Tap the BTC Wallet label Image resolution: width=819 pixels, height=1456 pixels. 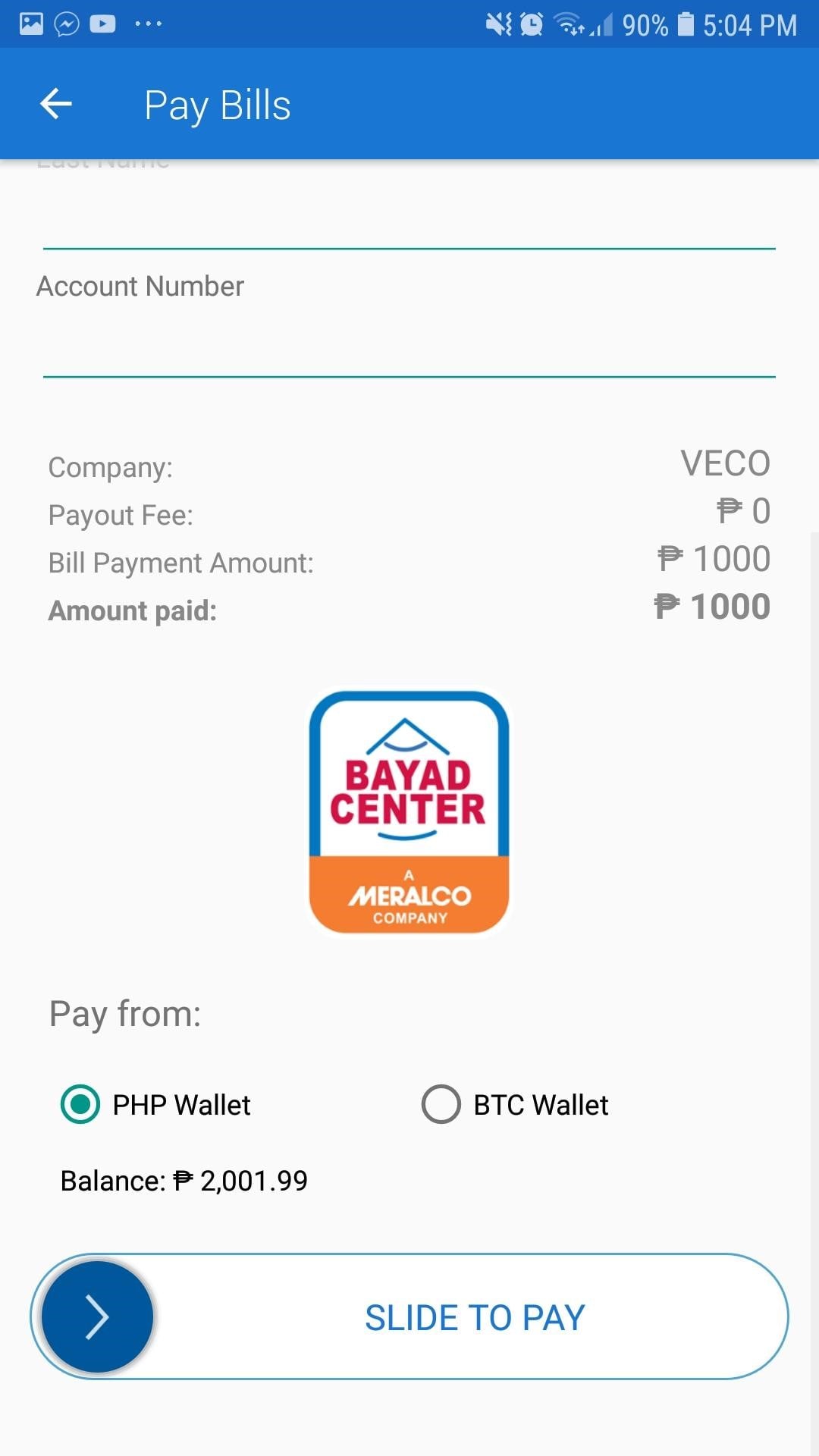click(541, 1105)
